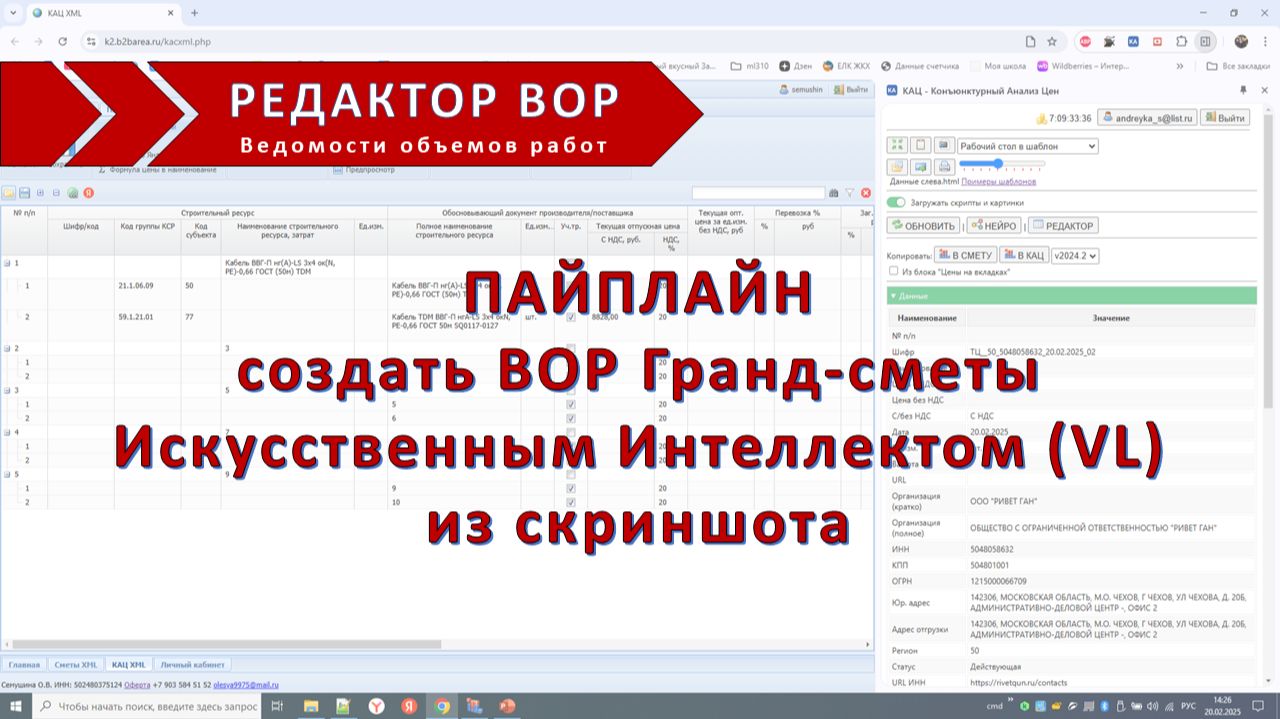Collapse group 2 in the resource tree
The image size is (1280, 719).
(7, 348)
